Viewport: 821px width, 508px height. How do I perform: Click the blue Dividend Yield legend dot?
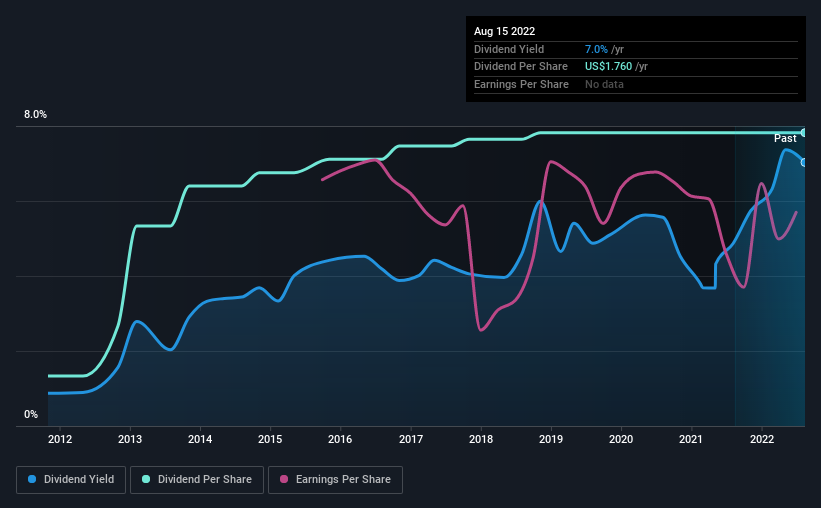click(32, 479)
